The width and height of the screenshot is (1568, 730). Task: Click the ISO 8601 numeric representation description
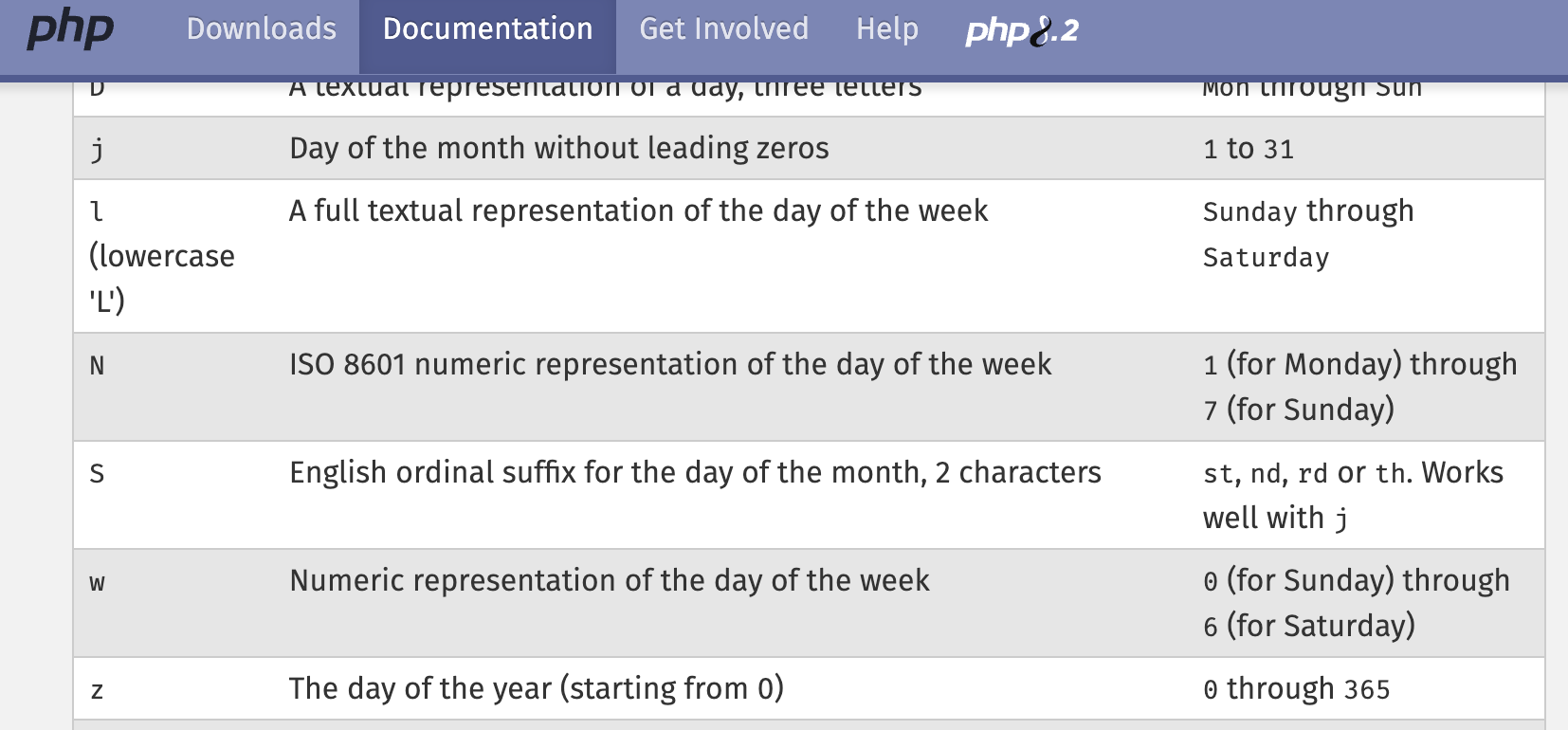point(670,365)
